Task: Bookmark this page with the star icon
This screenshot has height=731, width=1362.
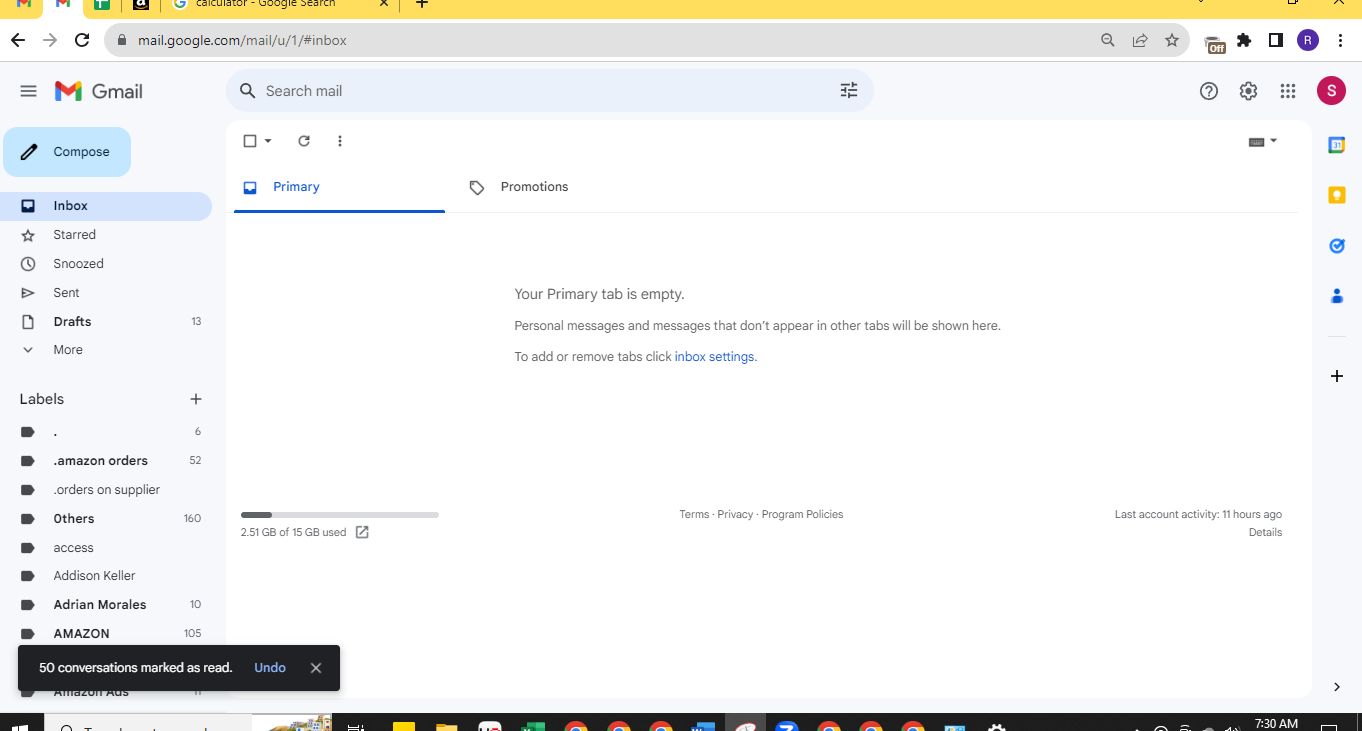Action: pyautogui.click(x=1172, y=40)
